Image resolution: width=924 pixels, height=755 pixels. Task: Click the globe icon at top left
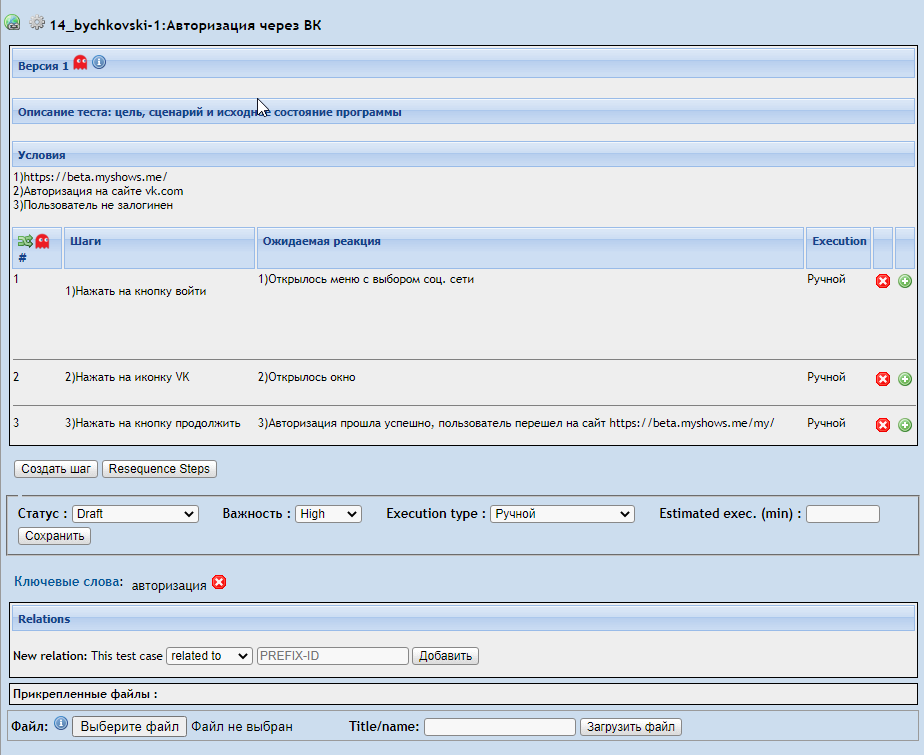click(13, 24)
